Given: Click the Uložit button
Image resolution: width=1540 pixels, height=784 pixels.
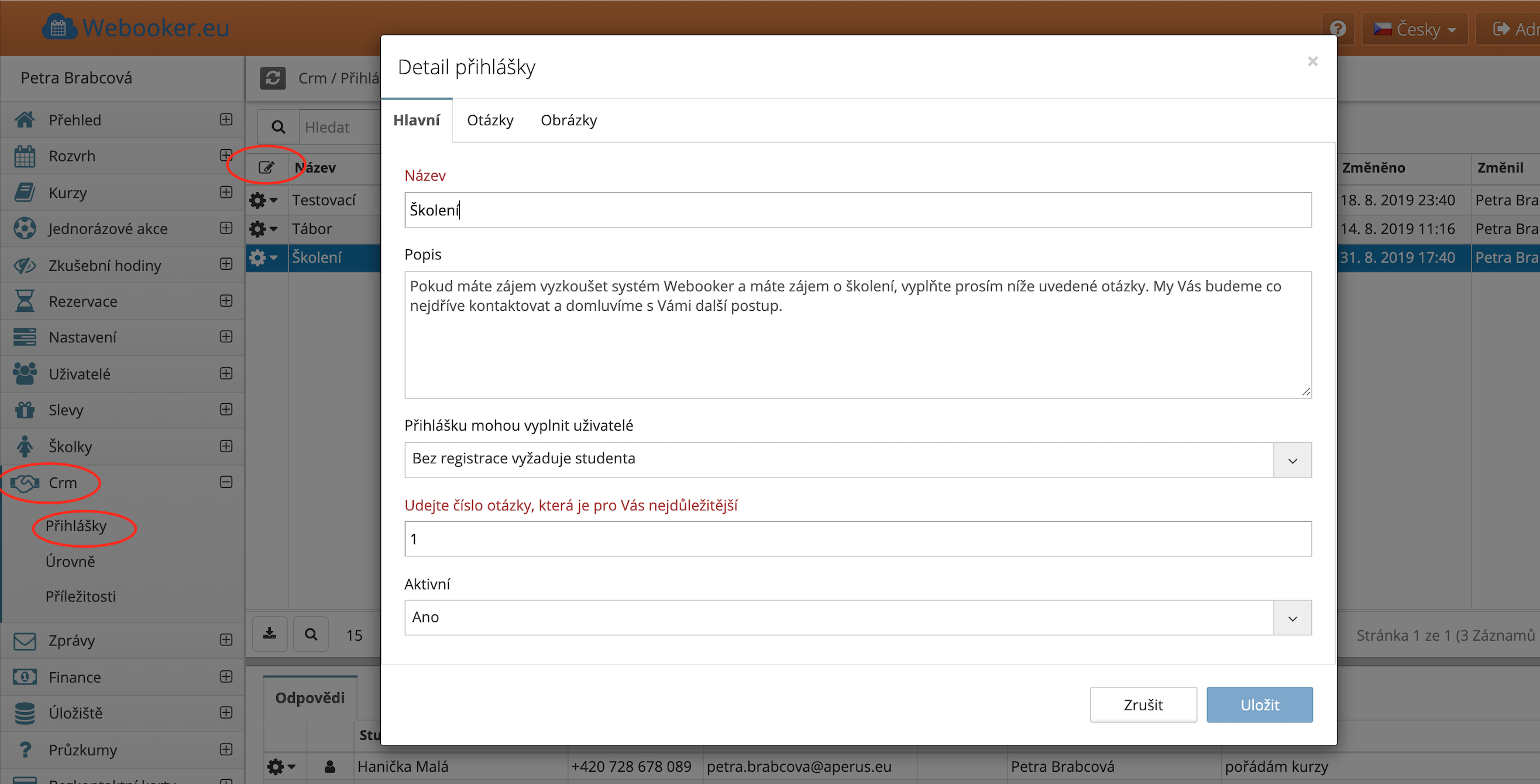Looking at the screenshot, I should (x=1259, y=704).
